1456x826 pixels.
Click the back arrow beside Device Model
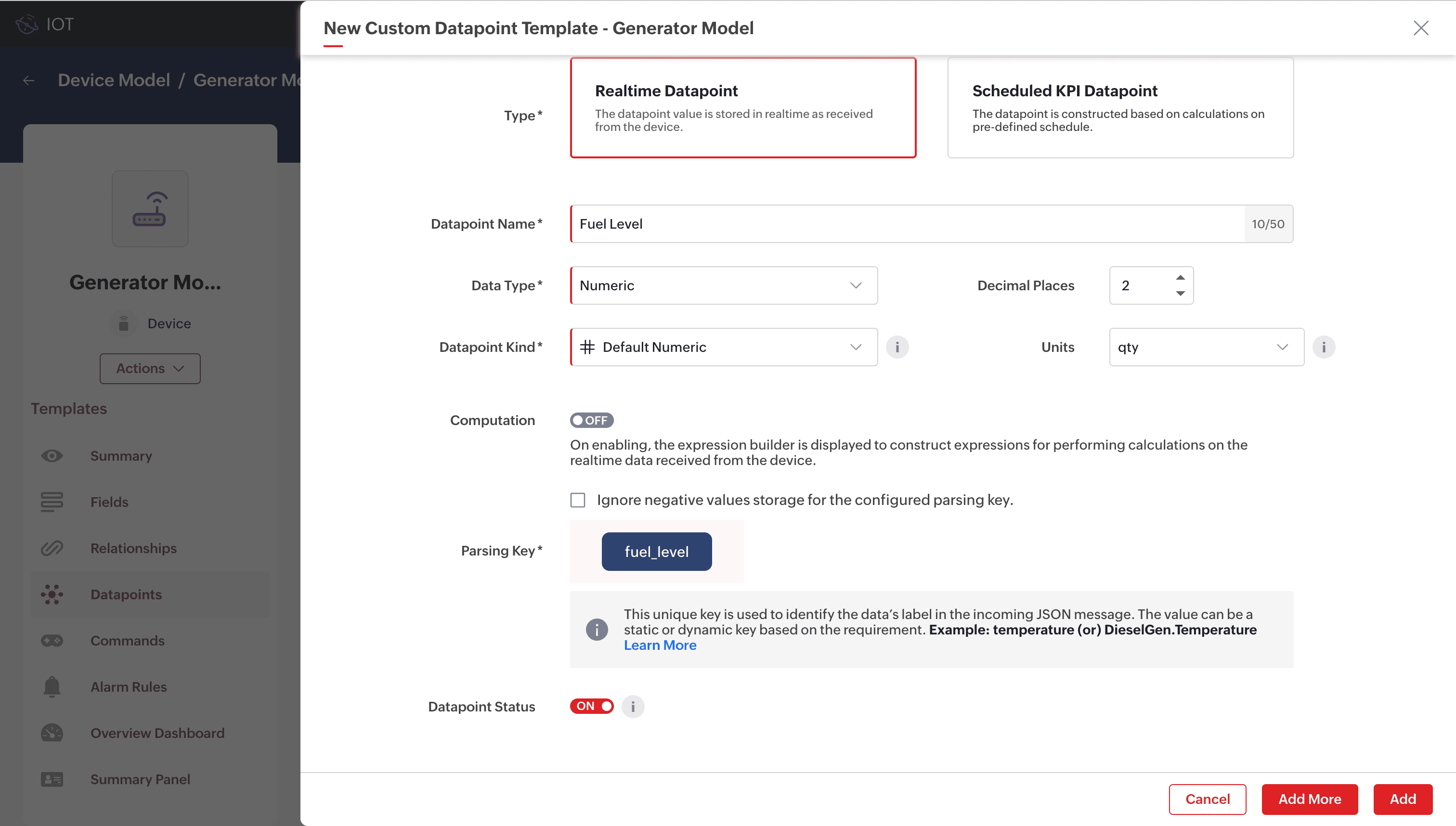click(29, 80)
